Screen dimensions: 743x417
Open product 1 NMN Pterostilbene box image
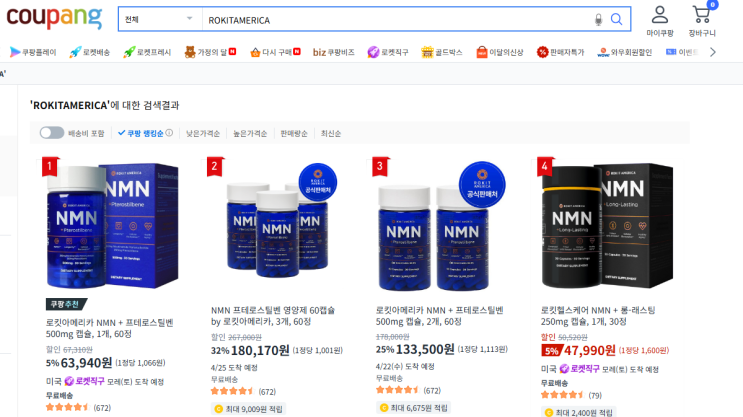112,225
